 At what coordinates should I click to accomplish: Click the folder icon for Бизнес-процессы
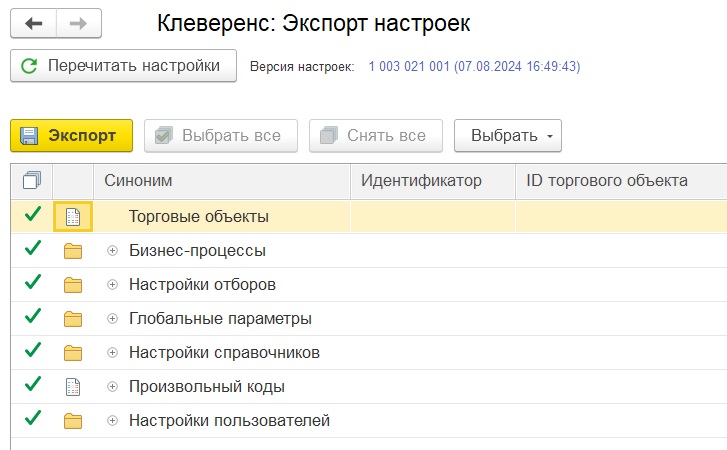pos(73,251)
